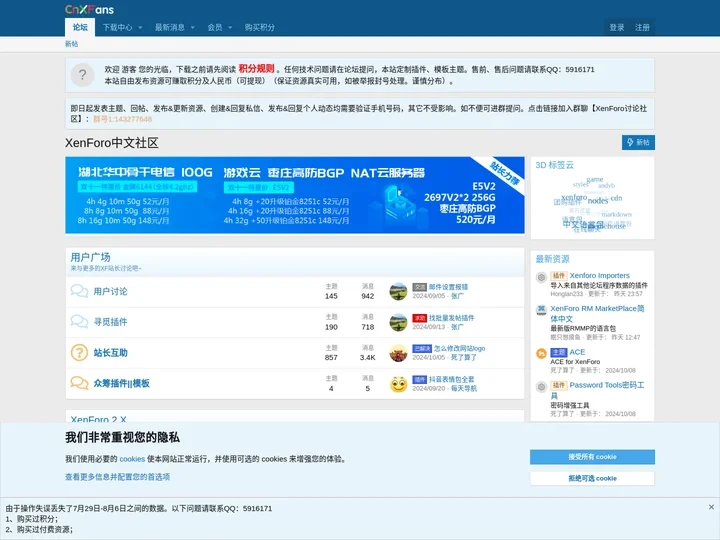Open the 最新资源 sidebar heading
Image resolution: width=720 pixels, height=540 pixels.
tap(552, 259)
